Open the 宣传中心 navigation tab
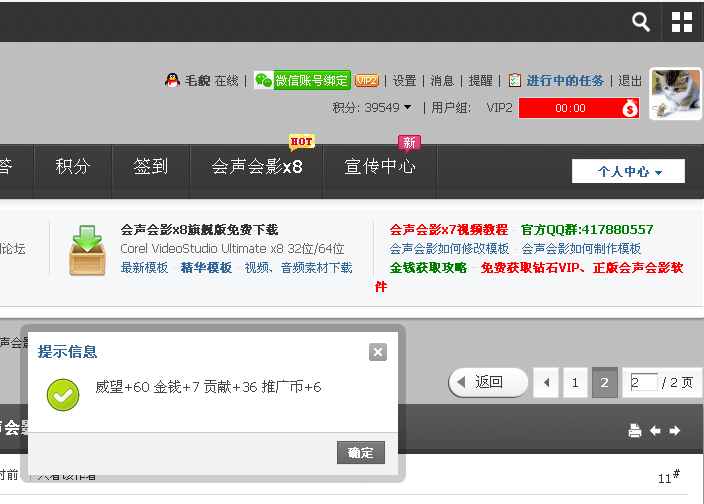The width and height of the screenshot is (704, 504). tap(379, 167)
